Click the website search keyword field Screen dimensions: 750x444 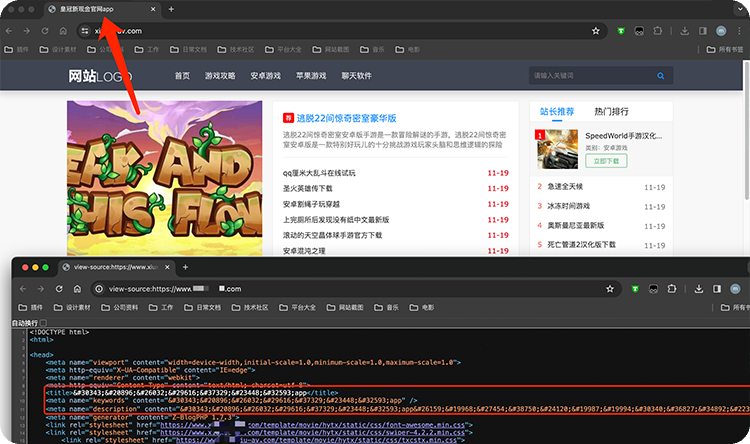[592, 76]
